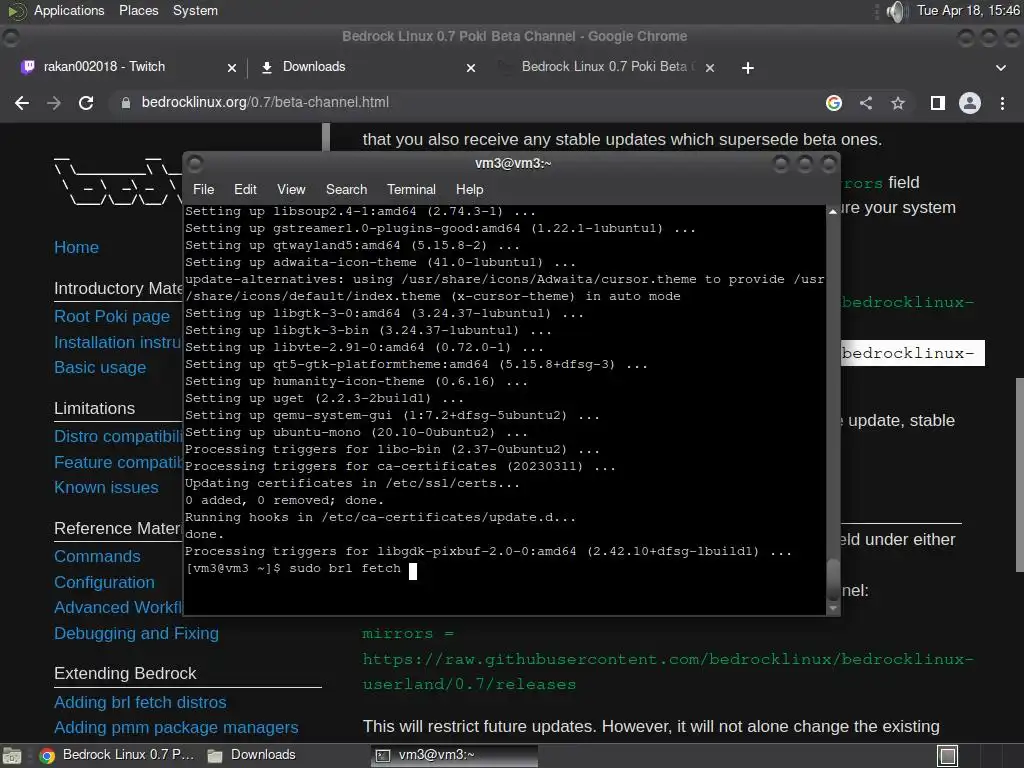This screenshot has width=1024, height=768.
Task: Close the Bedrock Linux Beta tab
Action: 710,67
